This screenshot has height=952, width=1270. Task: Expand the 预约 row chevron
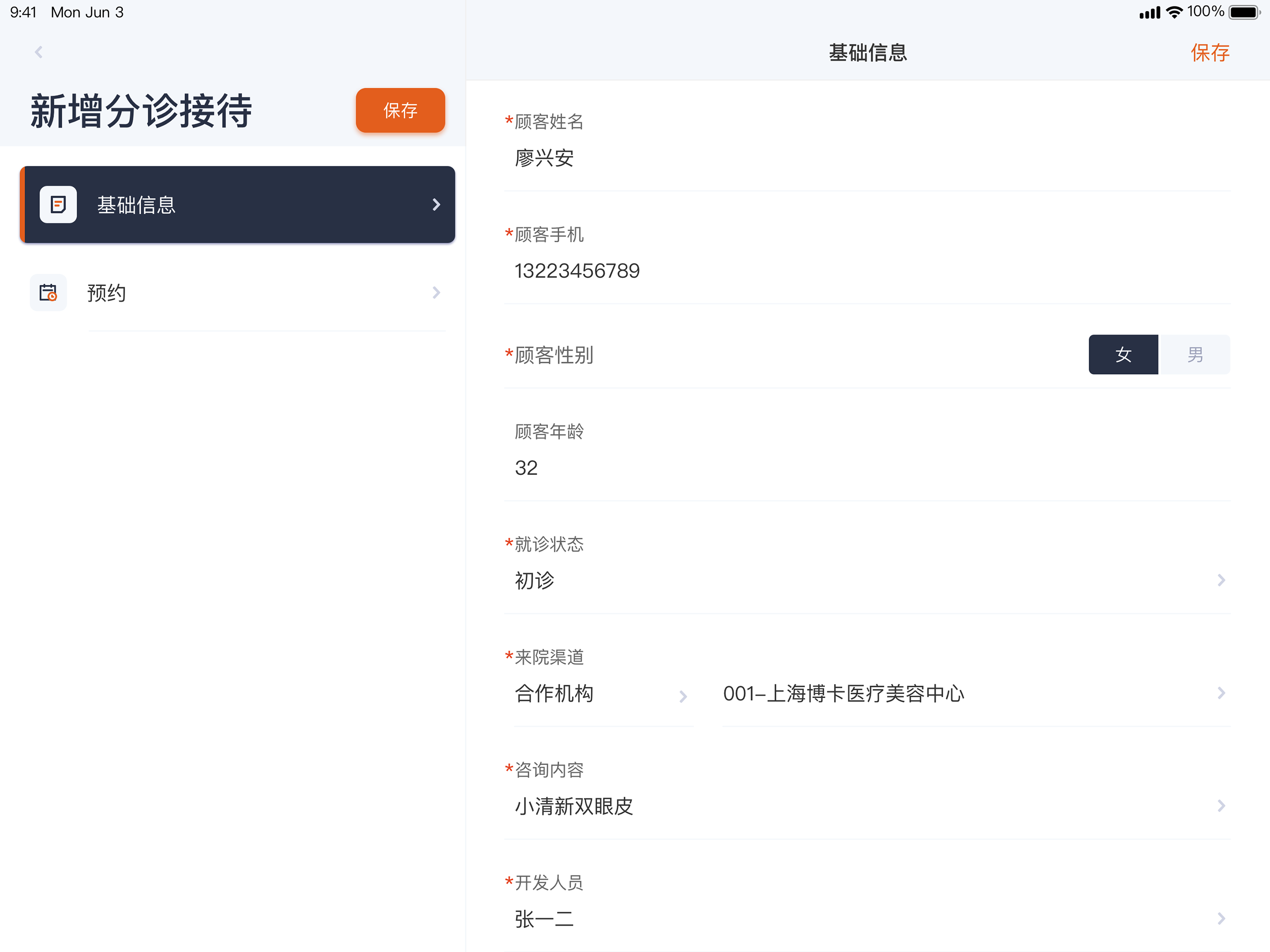(x=437, y=293)
